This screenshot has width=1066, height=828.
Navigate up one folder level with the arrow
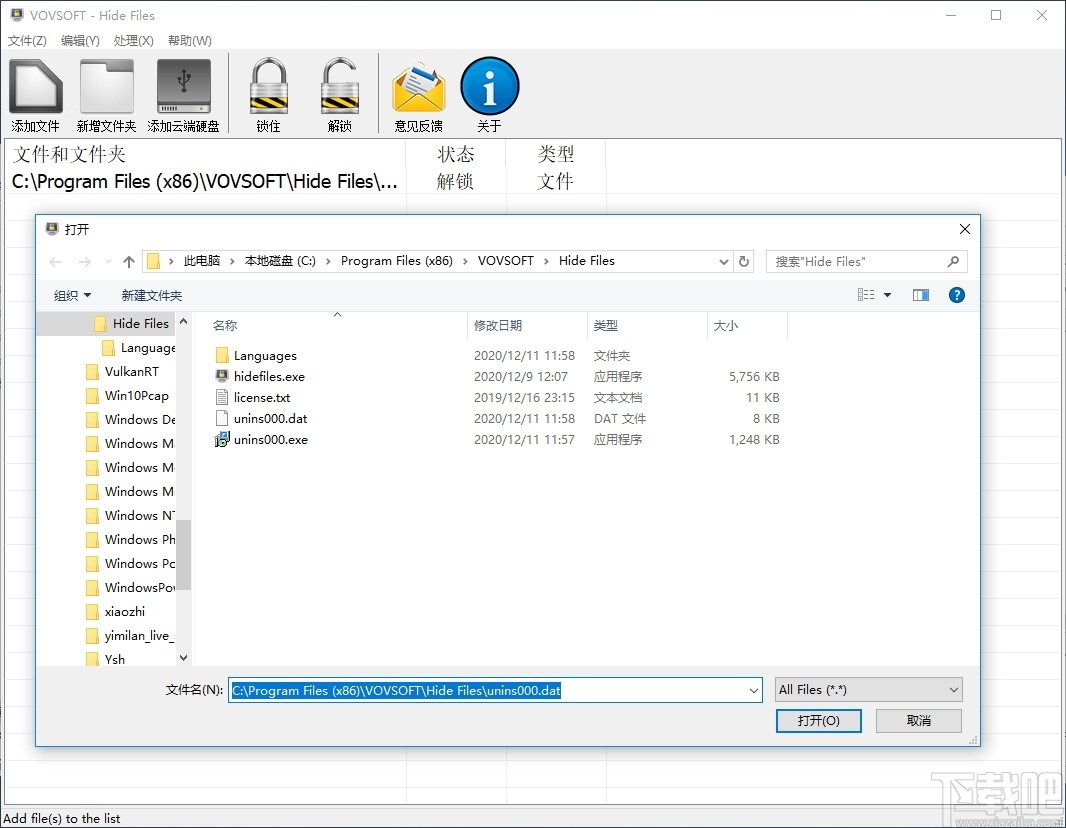point(128,260)
